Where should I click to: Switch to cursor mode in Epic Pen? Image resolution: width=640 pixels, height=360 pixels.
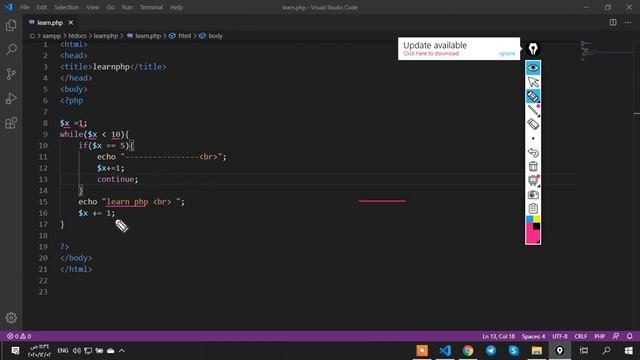[x=533, y=82]
